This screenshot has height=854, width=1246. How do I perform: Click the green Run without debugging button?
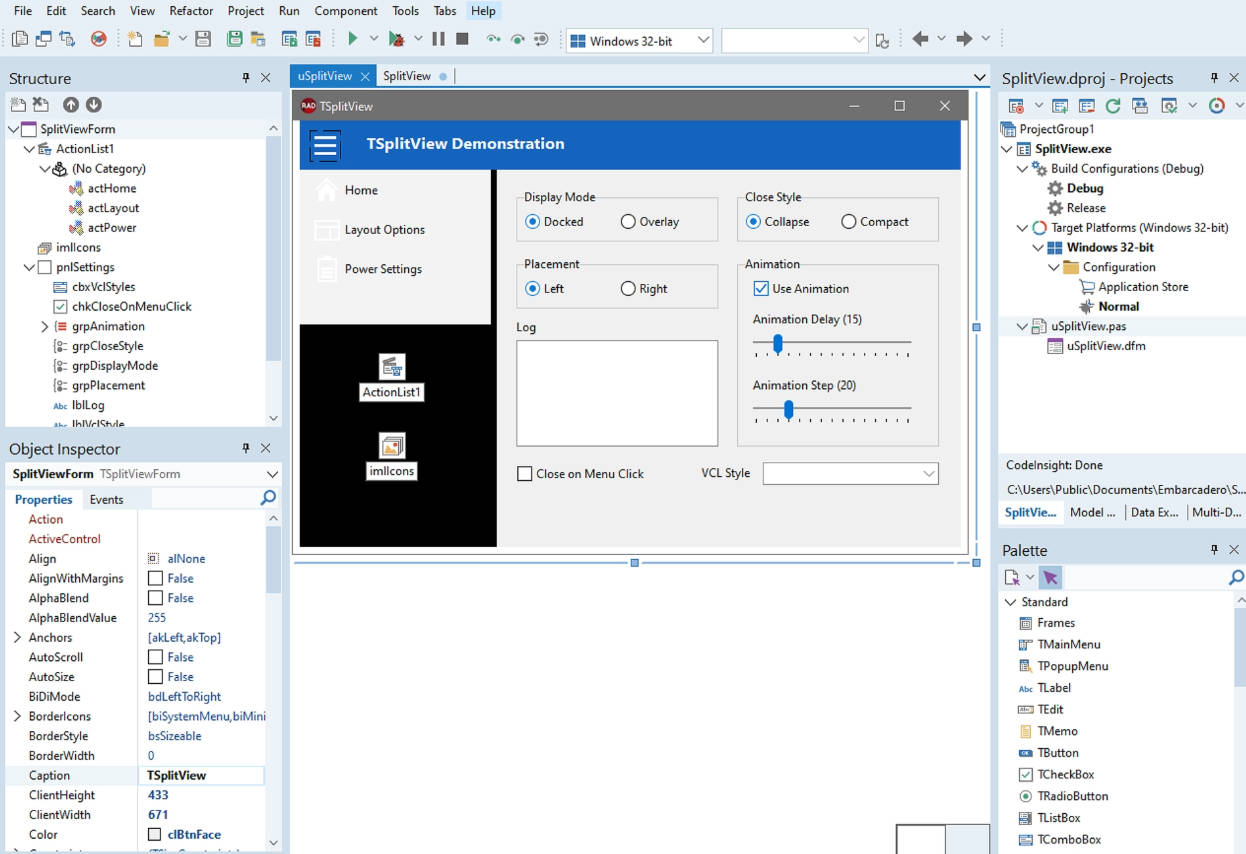click(352, 39)
